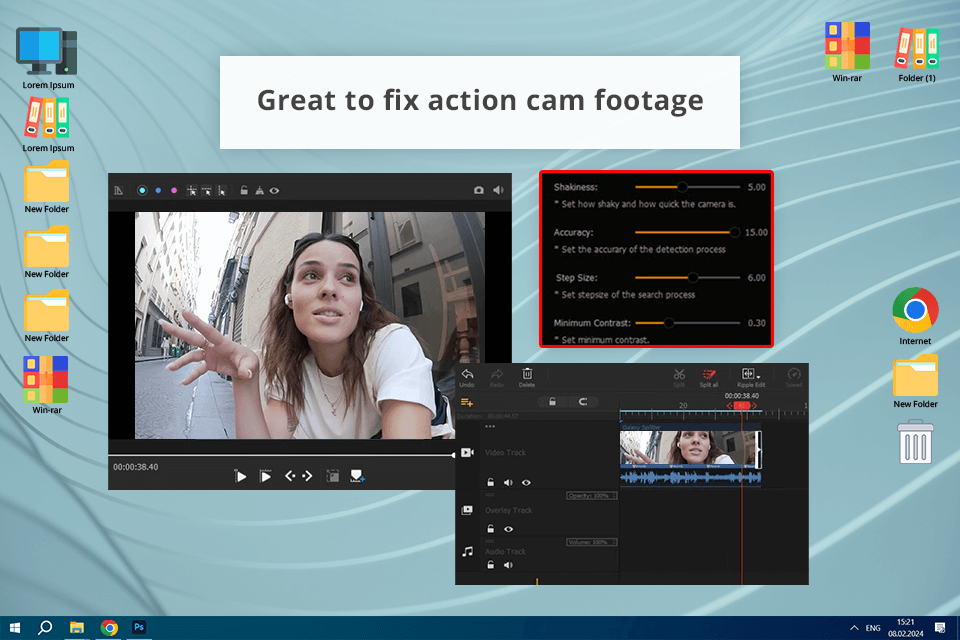
Task: Open File Explorer from the taskbar
Action: (77, 628)
